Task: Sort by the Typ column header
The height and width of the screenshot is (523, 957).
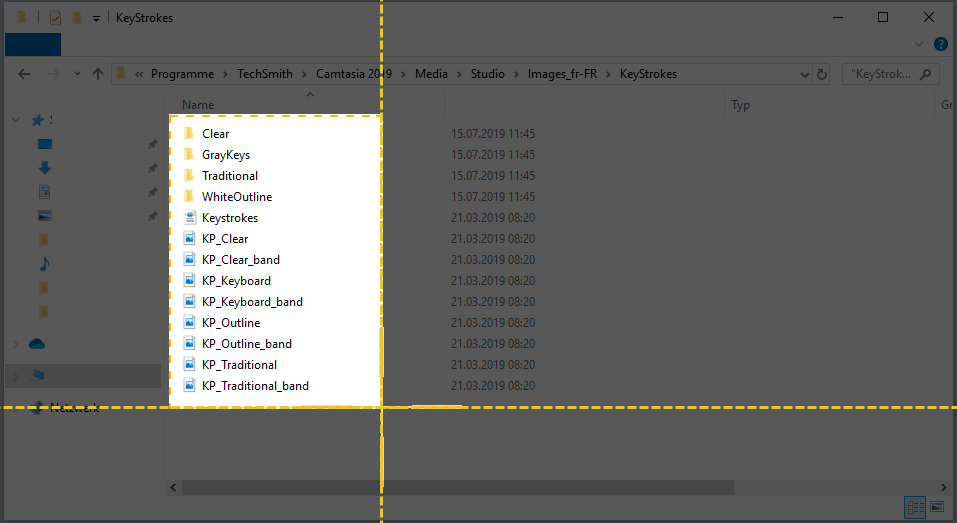Action: pyautogui.click(x=740, y=105)
